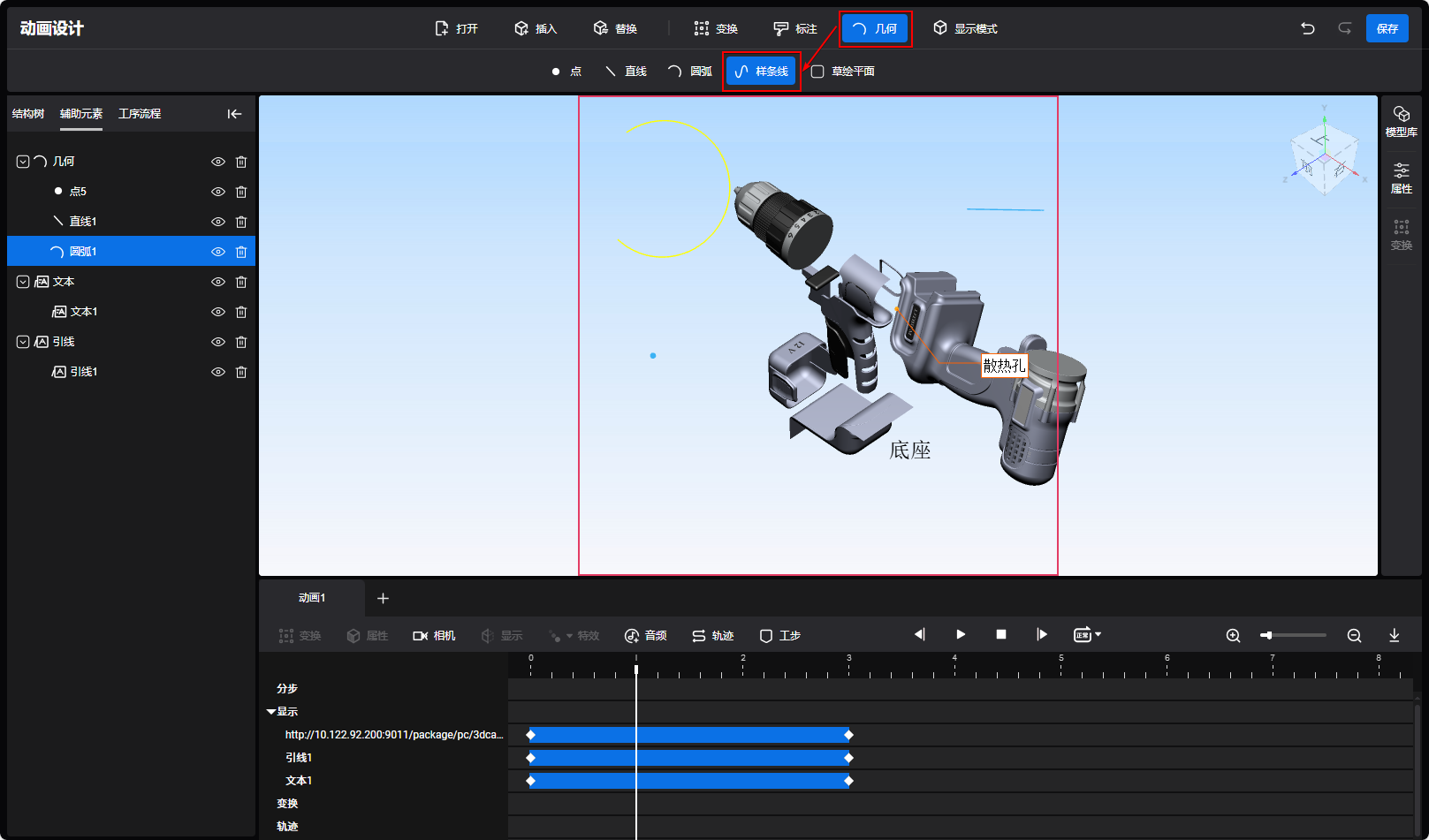This screenshot has width=1429, height=840.
Task: Stop the animation playback
Action: coord(1000,634)
